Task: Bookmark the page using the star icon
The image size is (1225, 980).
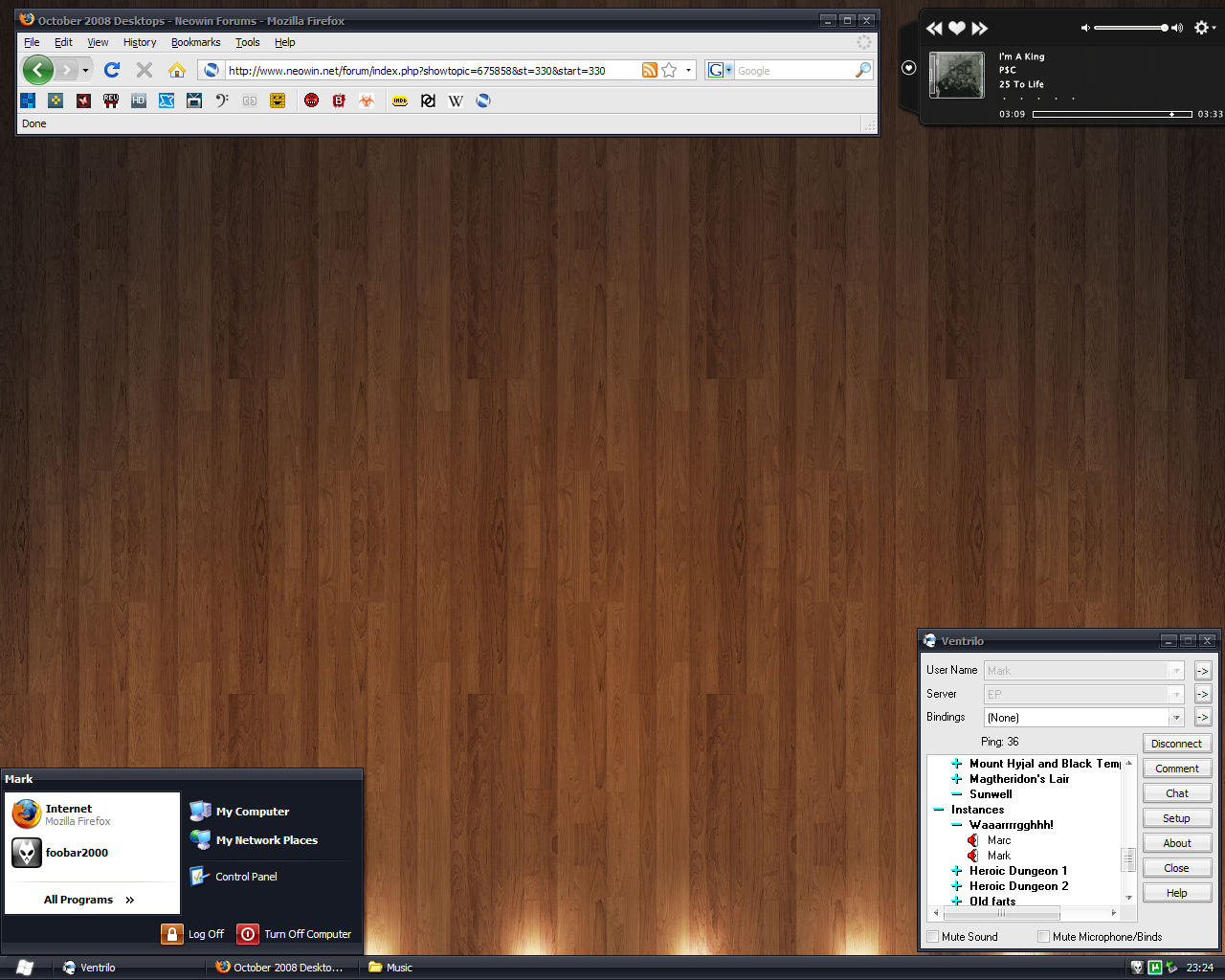Action: pos(669,70)
